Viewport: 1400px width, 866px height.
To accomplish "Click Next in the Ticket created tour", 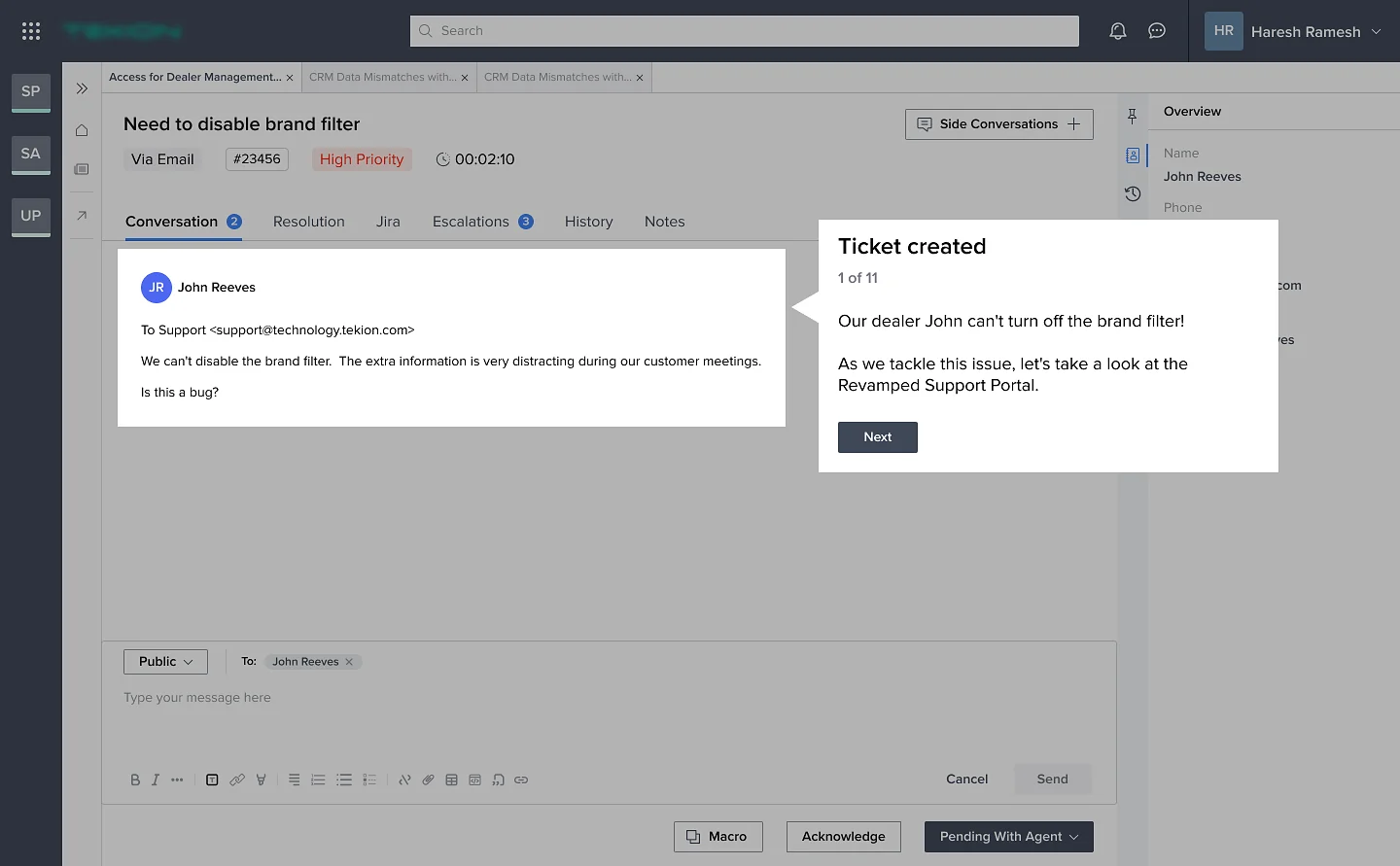I will (878, 437).
